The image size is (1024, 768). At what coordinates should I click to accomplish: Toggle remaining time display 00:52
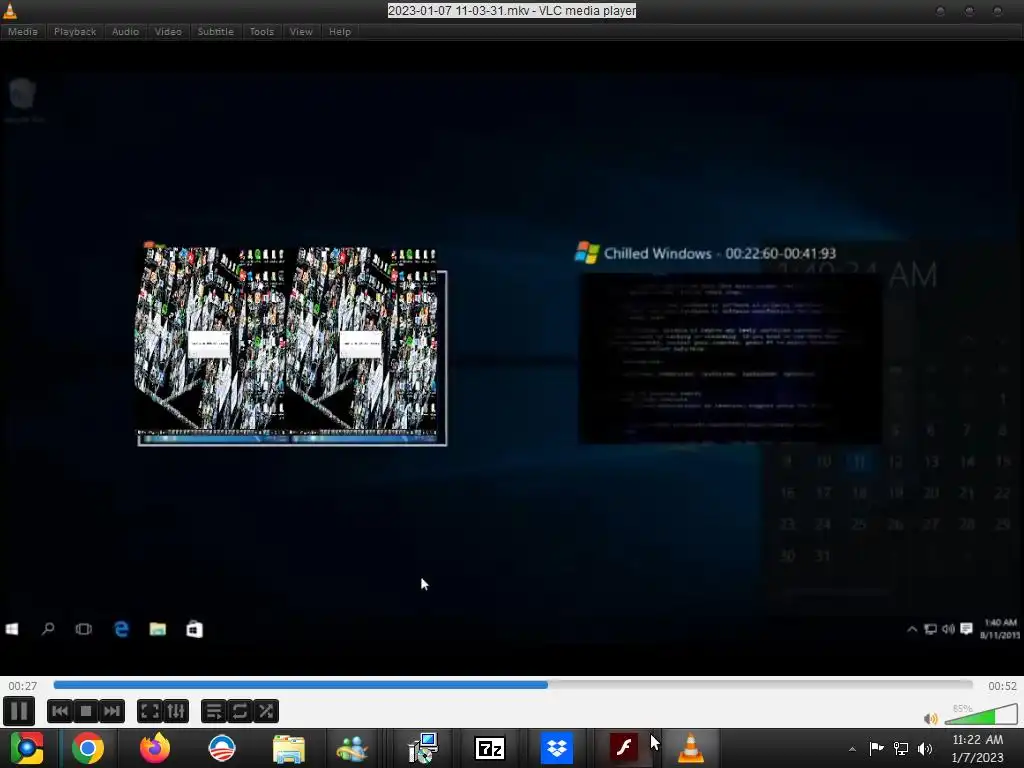[1002, 686]
